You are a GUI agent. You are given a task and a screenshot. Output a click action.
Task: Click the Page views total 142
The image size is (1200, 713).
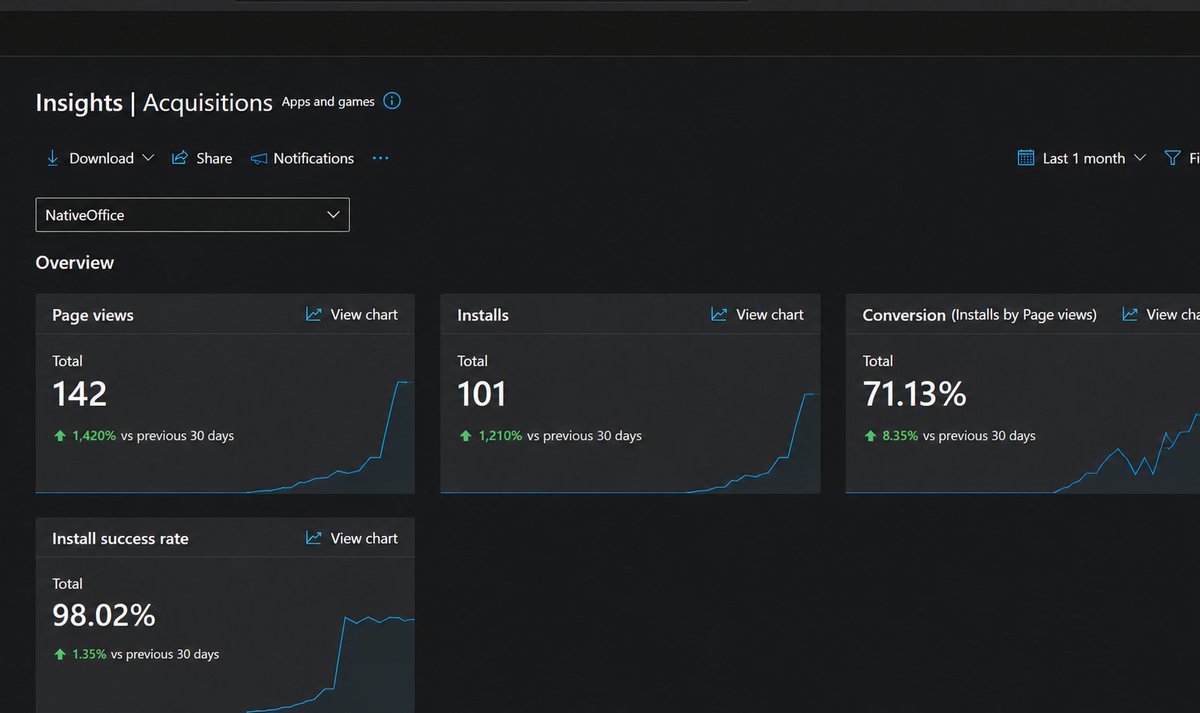pos(80,394)
